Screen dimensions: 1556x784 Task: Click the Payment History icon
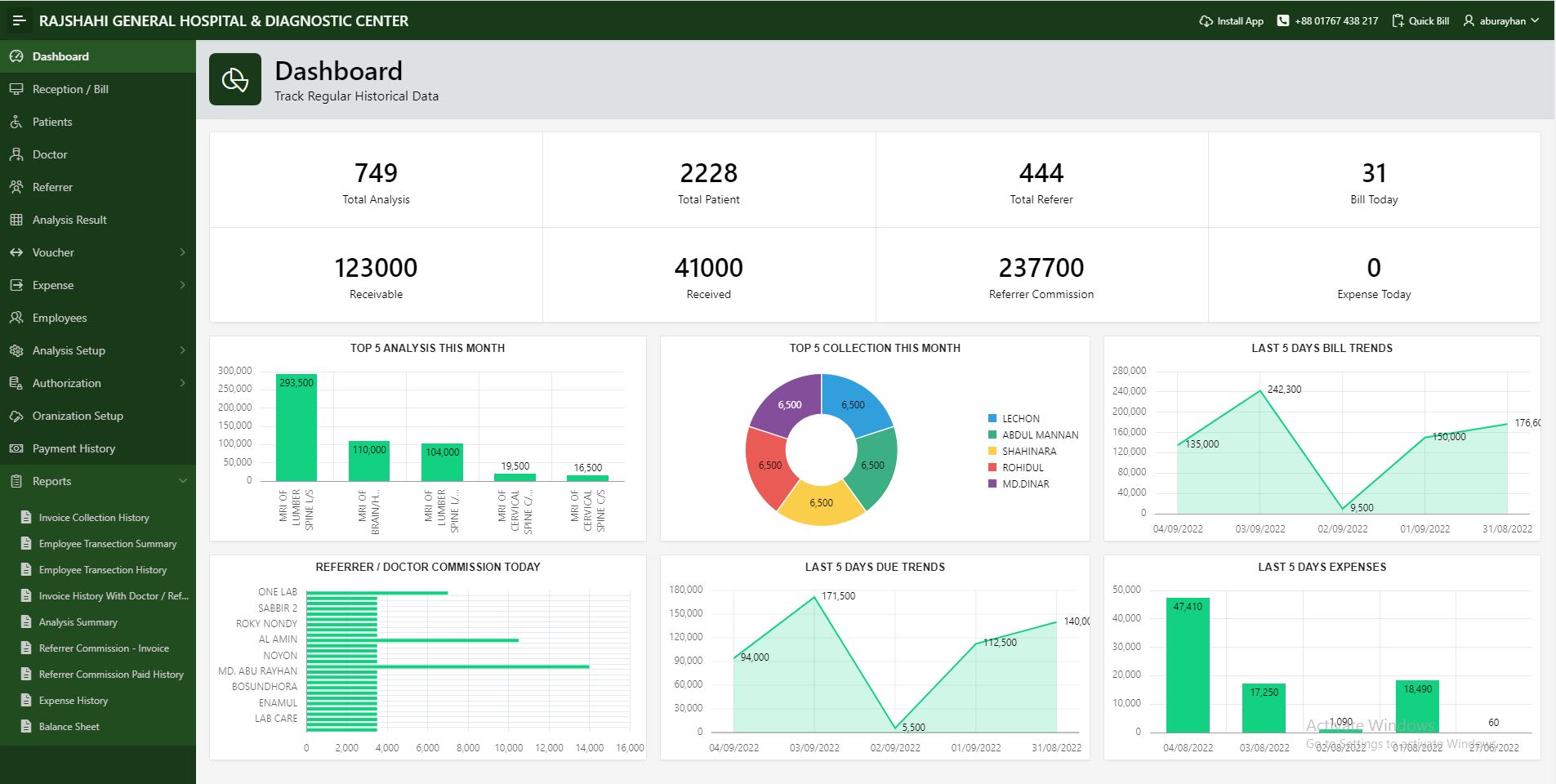(16, 448)
